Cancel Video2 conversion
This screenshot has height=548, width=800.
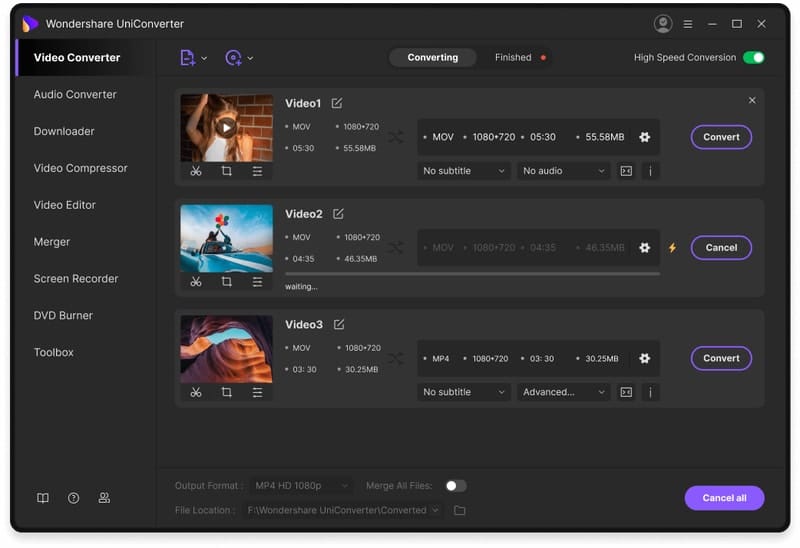click(x=721, y=247)
